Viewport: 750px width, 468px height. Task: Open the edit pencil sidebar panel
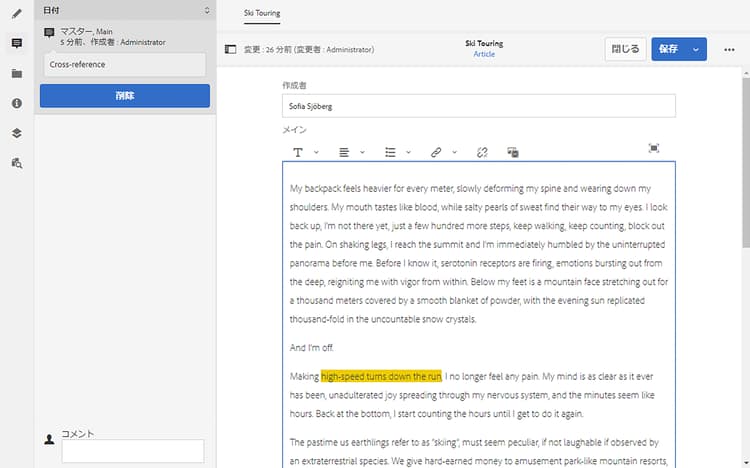tap(17, 14)
